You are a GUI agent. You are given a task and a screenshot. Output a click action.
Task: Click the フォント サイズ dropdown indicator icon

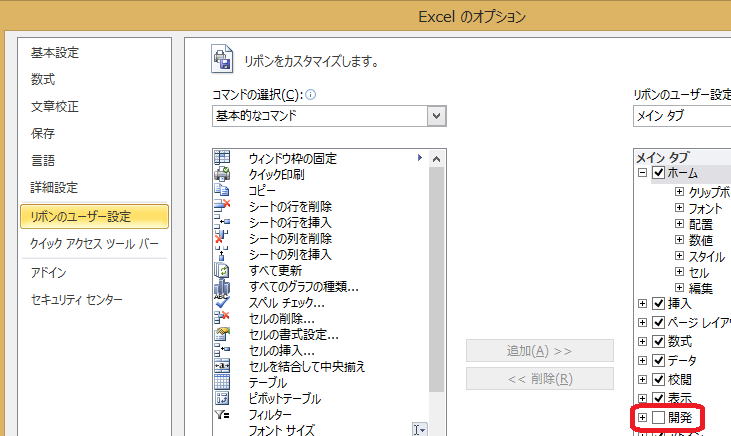(x=419, y=429)
